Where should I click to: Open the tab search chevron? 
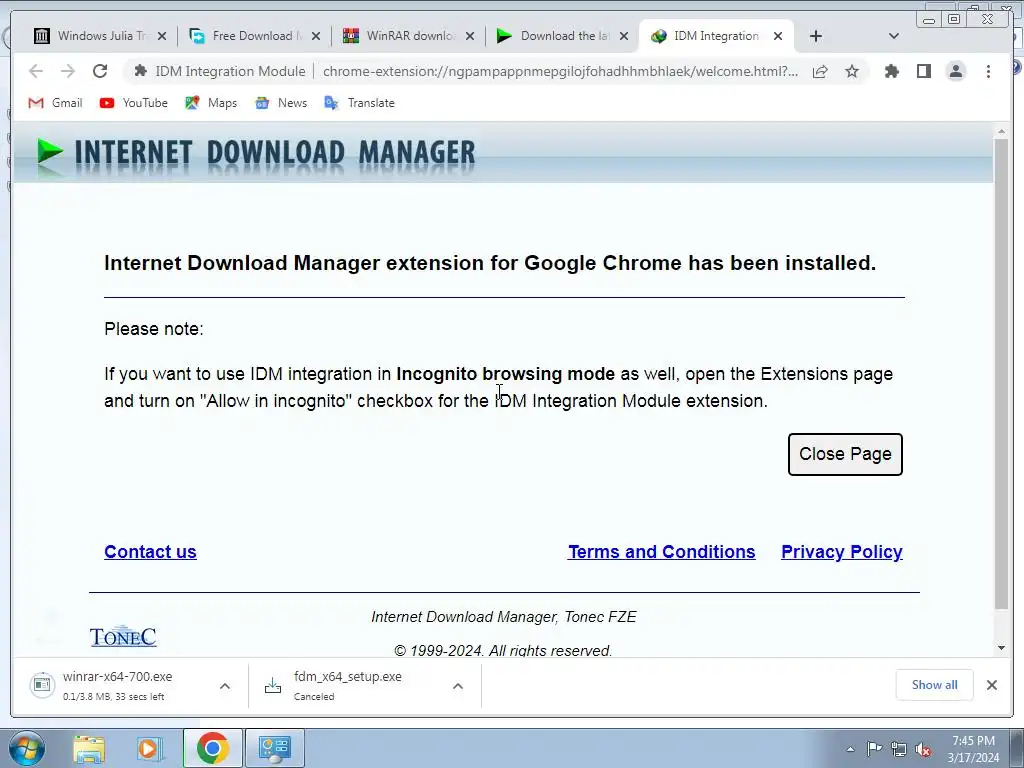894,36
